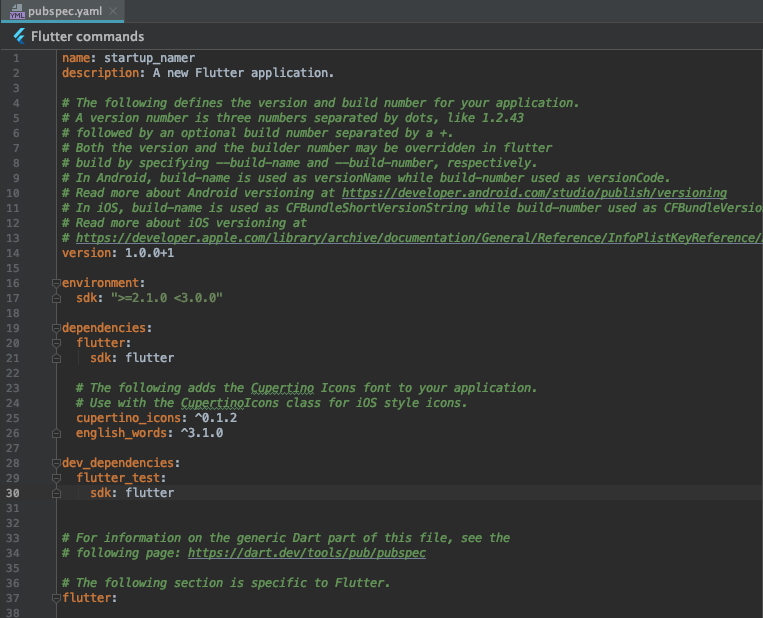Click the flutter_test key
Screen dimensions: 763x618
tap(118, 478)
